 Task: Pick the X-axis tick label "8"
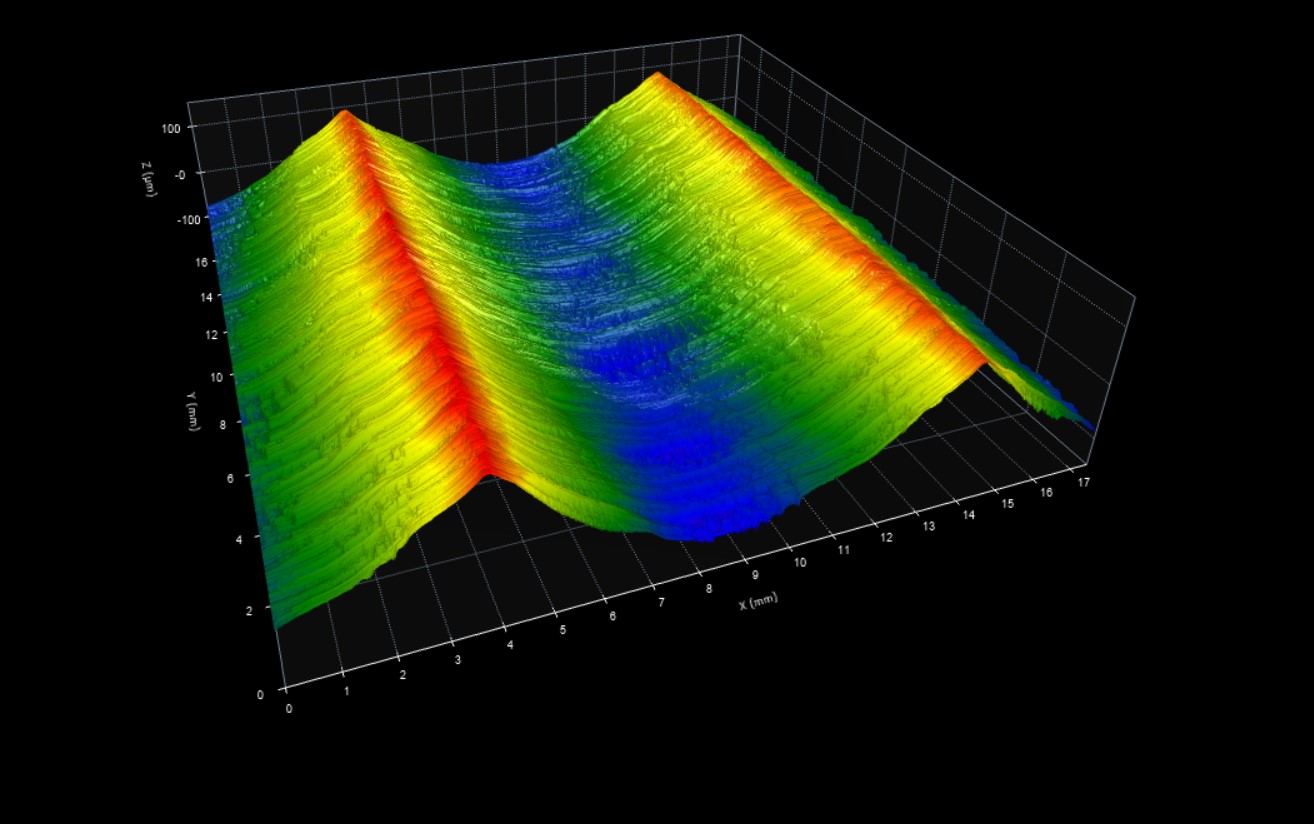(709, 589)
